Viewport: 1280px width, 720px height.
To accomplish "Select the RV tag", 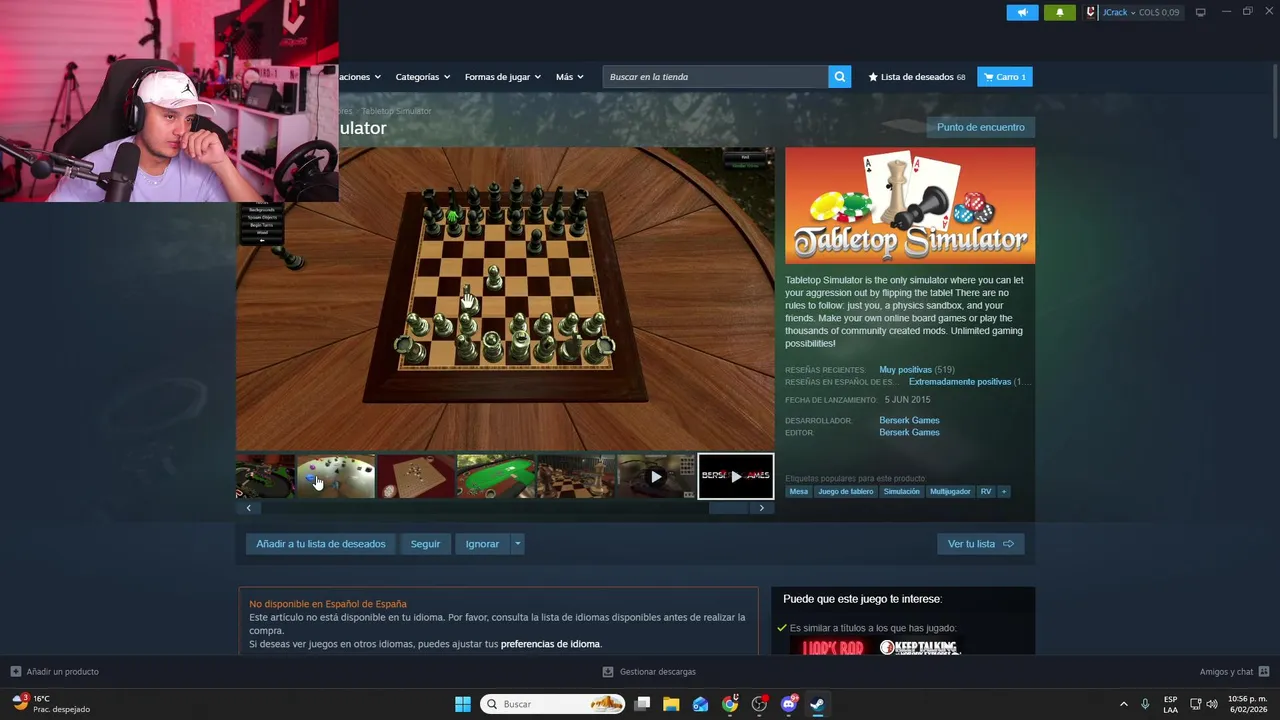I will click(986, 491).
